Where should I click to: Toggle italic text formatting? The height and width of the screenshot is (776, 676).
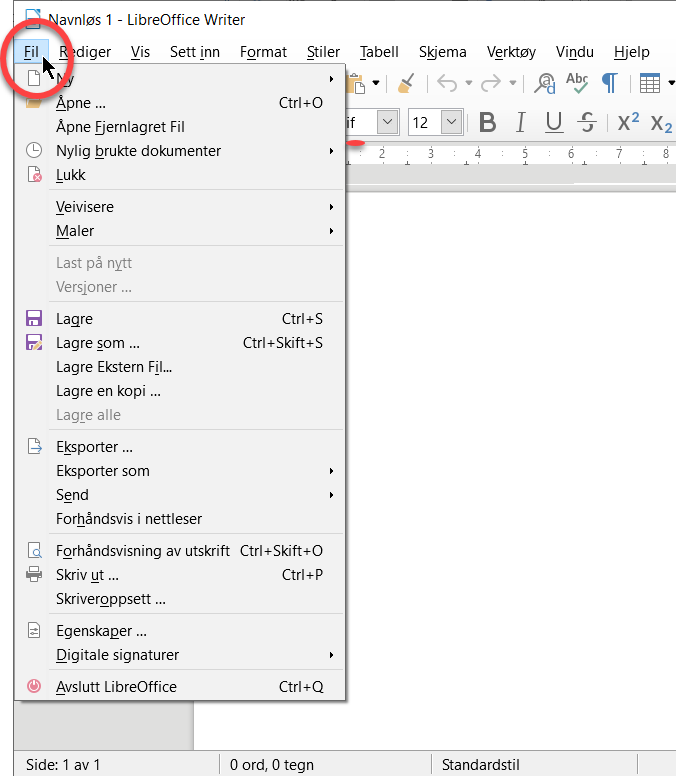pos(520,122)
